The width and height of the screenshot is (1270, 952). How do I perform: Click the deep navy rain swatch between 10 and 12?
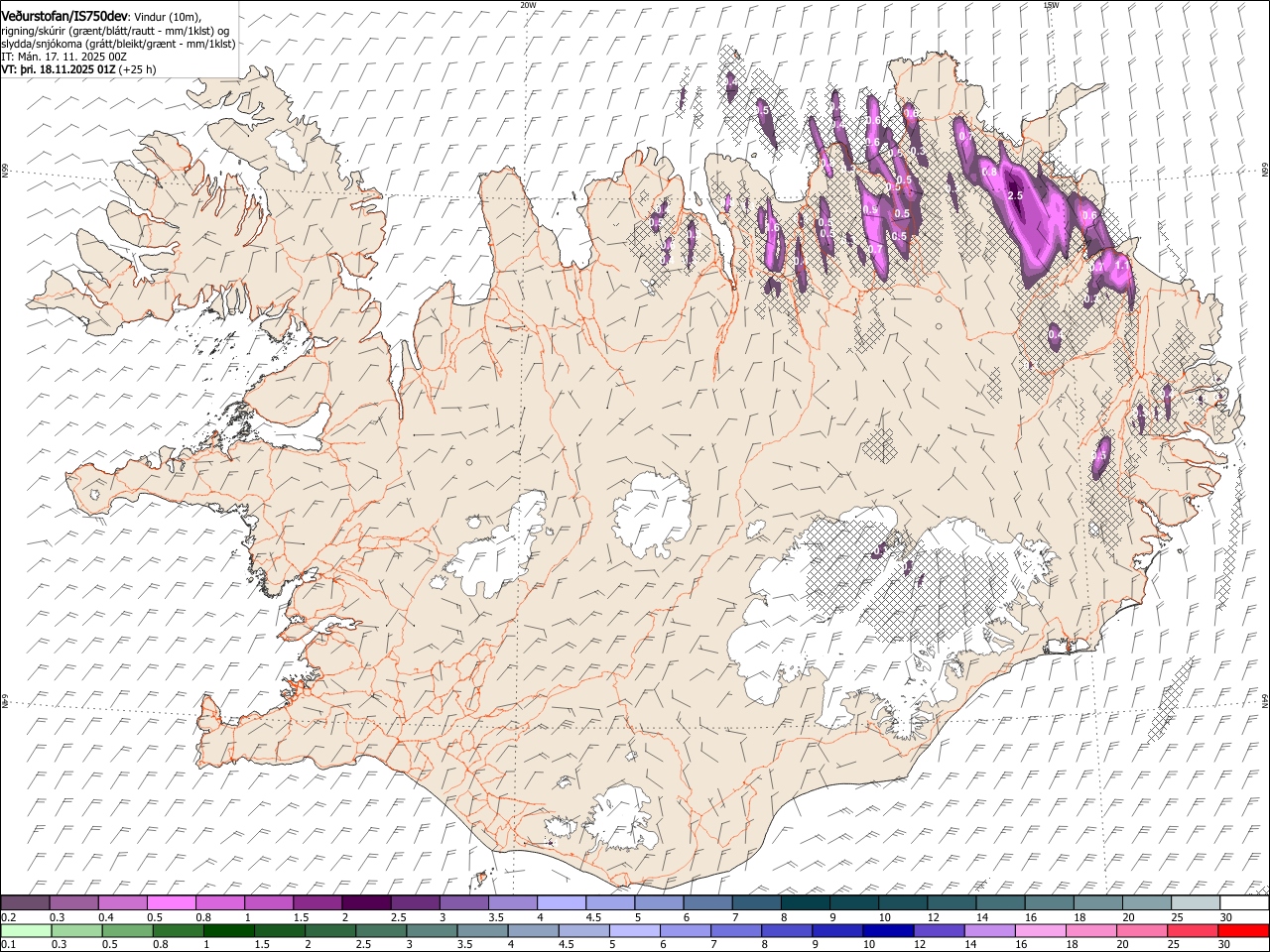pyautogui.click(x=888, y=930)
